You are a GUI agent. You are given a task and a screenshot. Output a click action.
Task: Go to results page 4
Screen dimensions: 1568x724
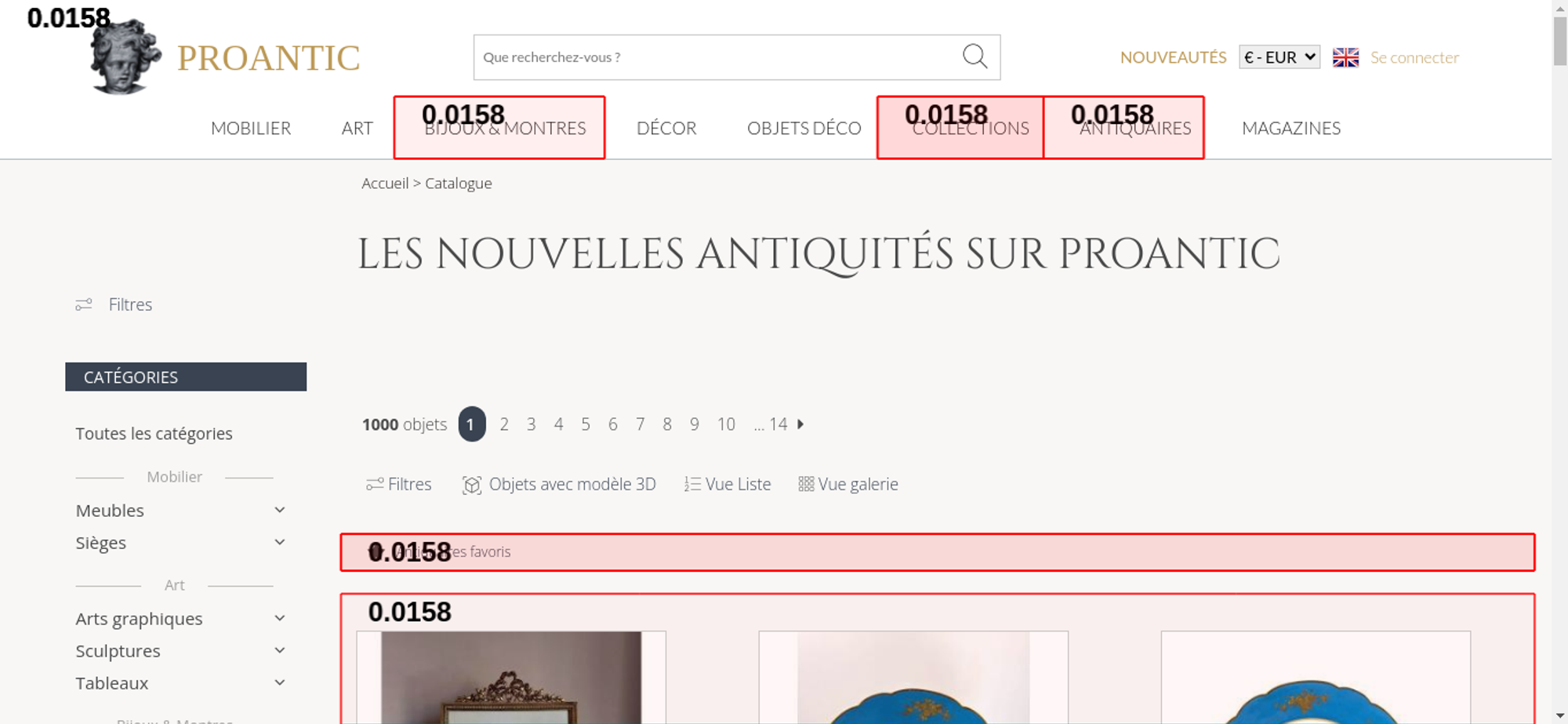coord(558,424)
